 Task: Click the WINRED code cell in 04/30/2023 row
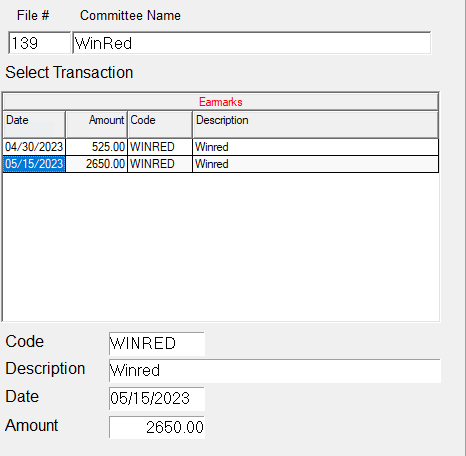(160, 147)
